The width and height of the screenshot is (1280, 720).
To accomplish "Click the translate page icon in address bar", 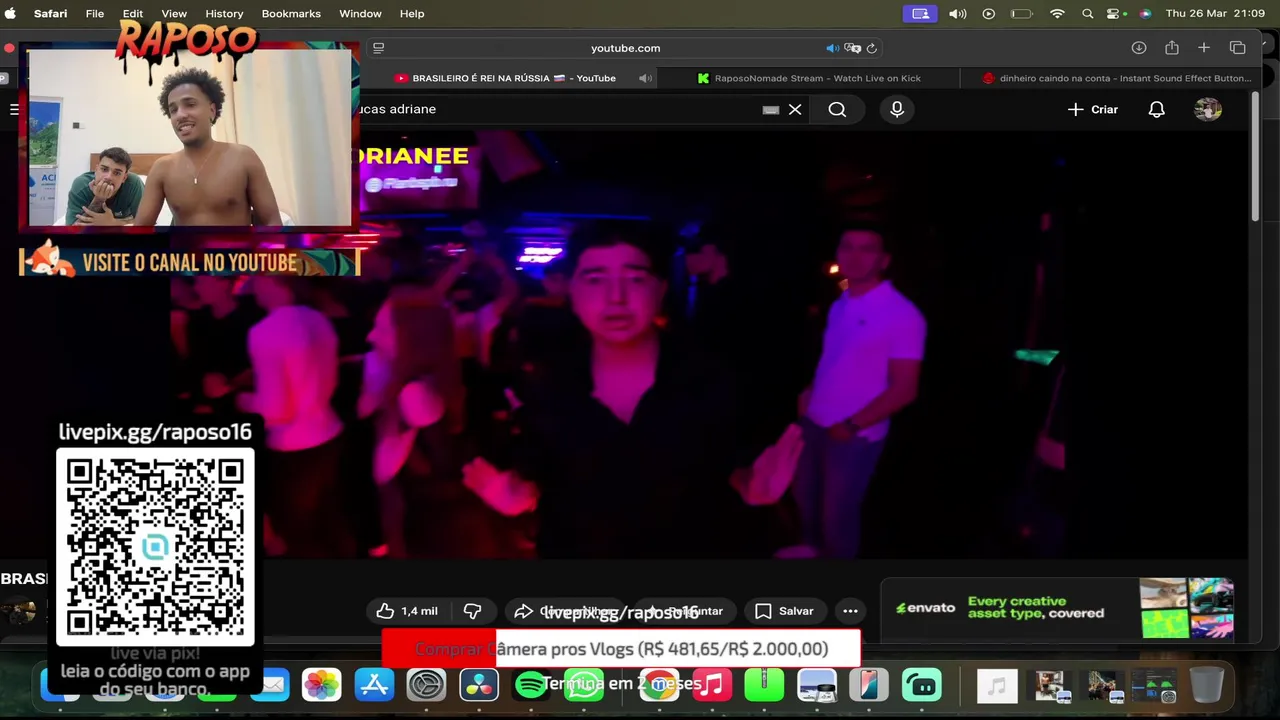I will click(852, 48).
